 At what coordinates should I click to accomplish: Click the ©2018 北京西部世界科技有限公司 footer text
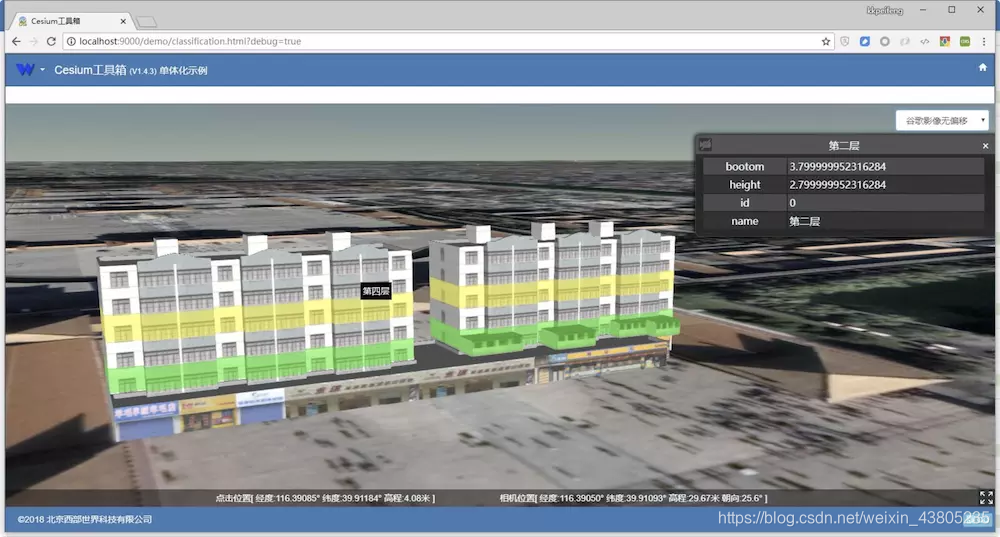click(x=85, y=519)
